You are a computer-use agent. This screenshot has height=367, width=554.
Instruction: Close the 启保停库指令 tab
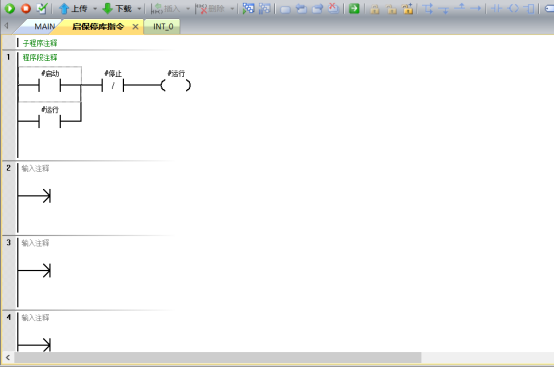tap(135, 26)
